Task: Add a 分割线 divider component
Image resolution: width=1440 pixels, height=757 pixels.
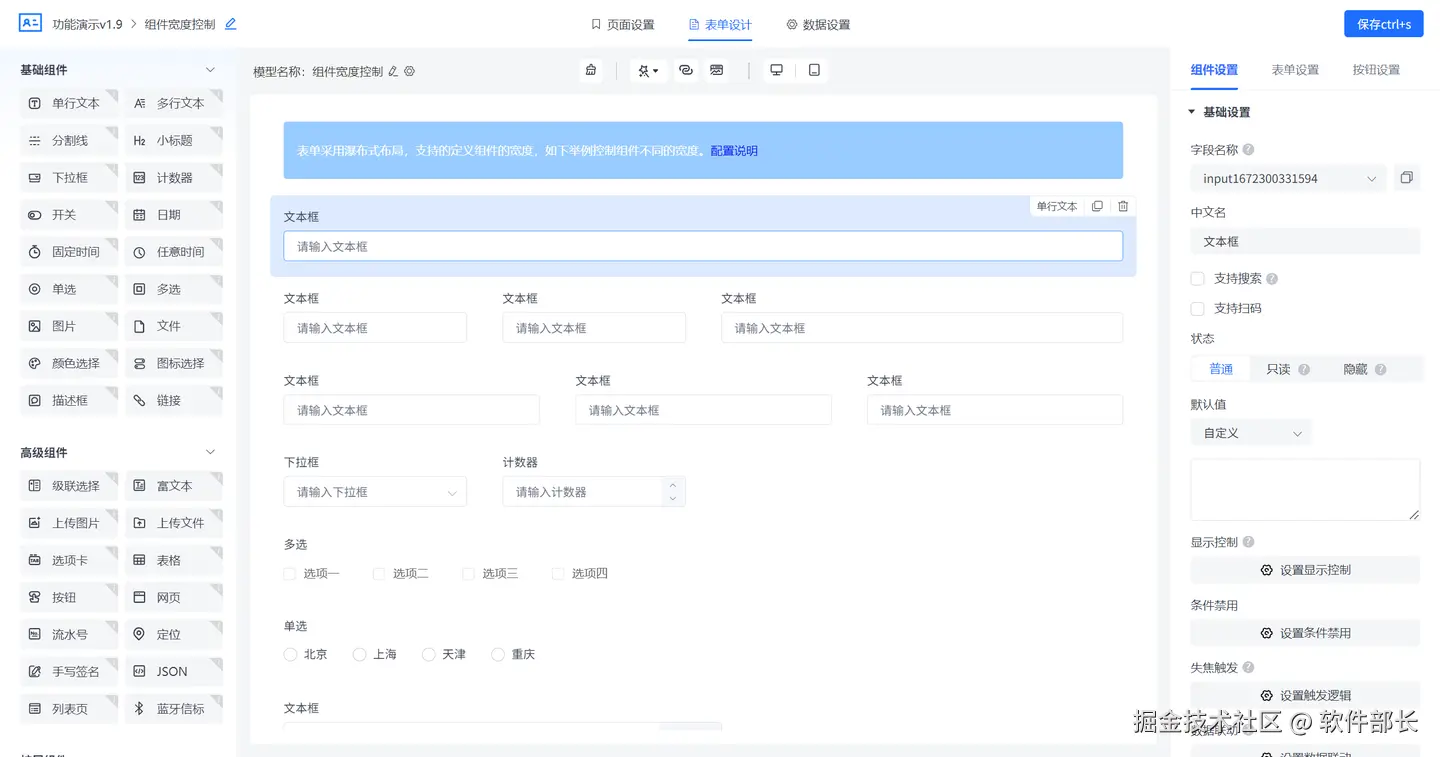Action: 68,141
